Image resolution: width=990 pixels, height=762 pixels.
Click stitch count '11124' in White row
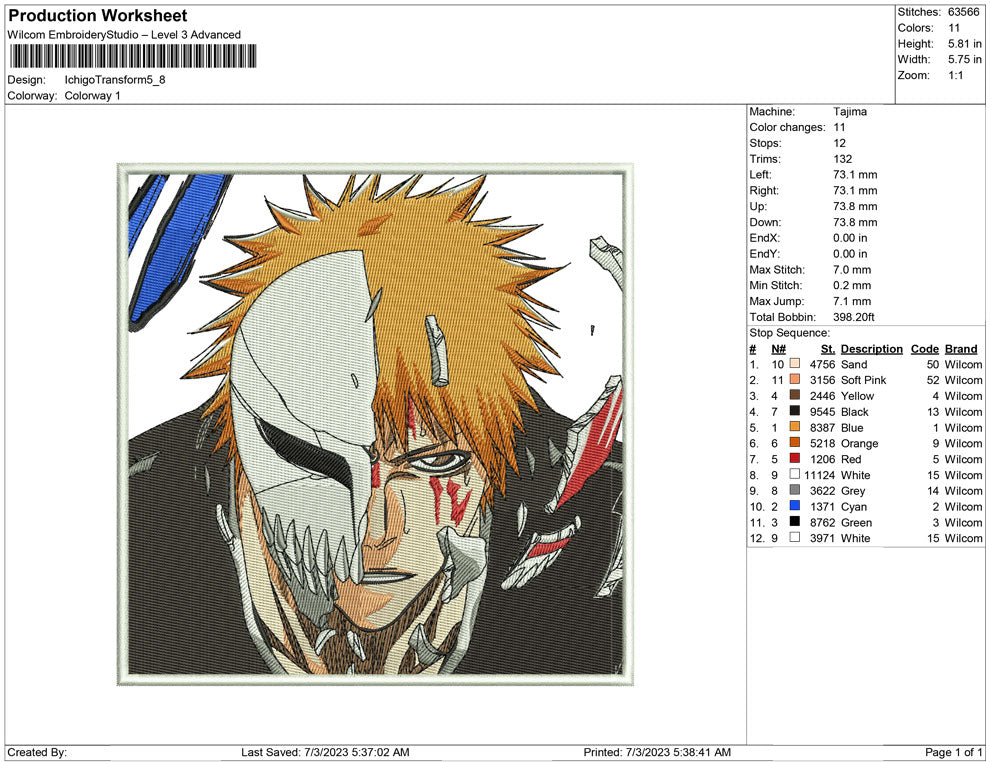[x=820, y=475]
